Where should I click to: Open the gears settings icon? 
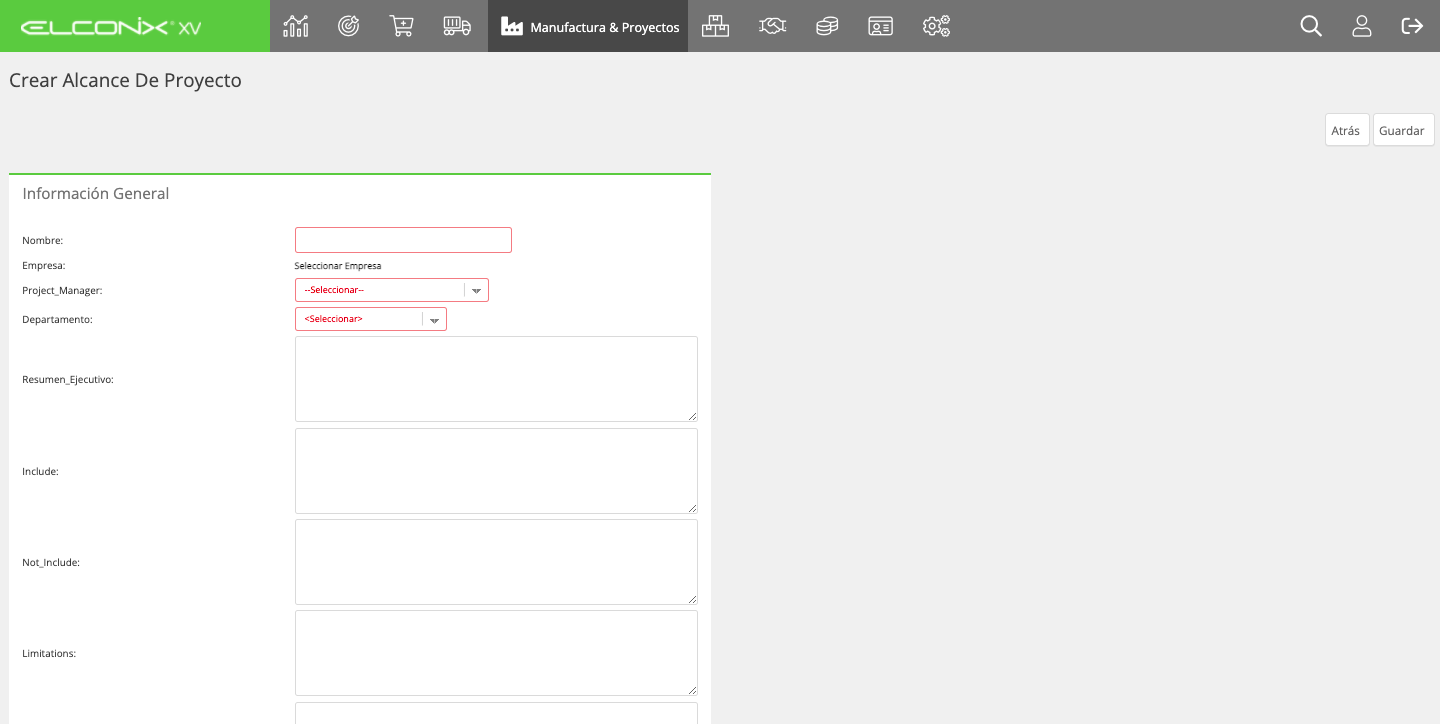[936, 26]
